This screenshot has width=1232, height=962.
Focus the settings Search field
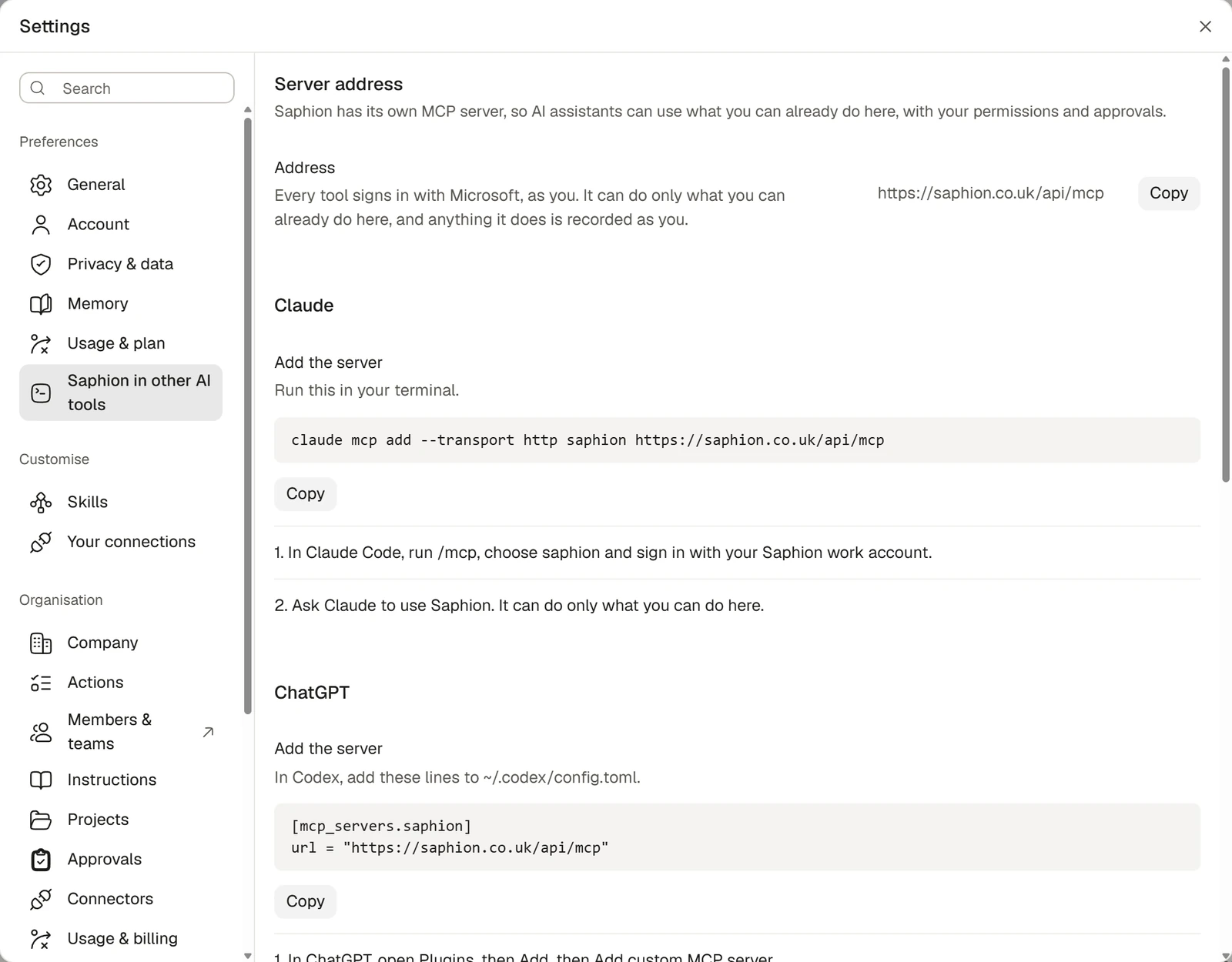click(x=127, y=89)
